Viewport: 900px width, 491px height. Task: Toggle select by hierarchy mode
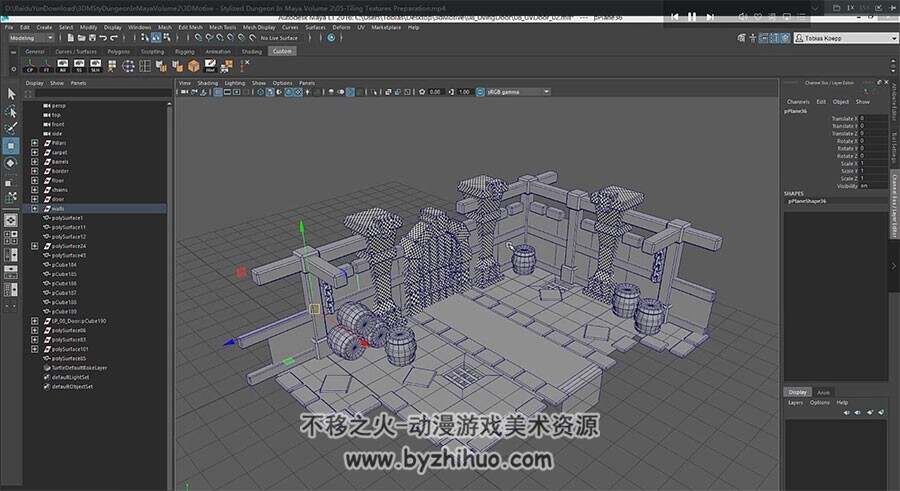pyautogui.click(x=145, y=38)
